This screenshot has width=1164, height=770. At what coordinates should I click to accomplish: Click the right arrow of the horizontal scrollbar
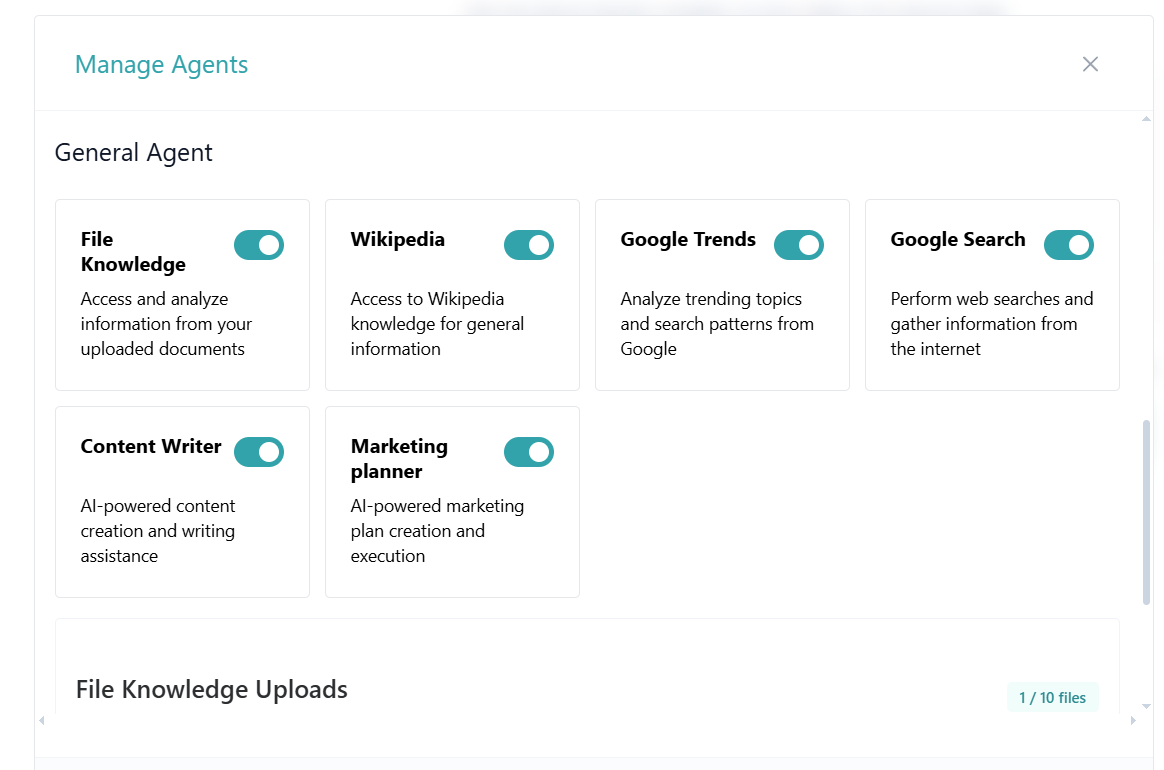1133,720
